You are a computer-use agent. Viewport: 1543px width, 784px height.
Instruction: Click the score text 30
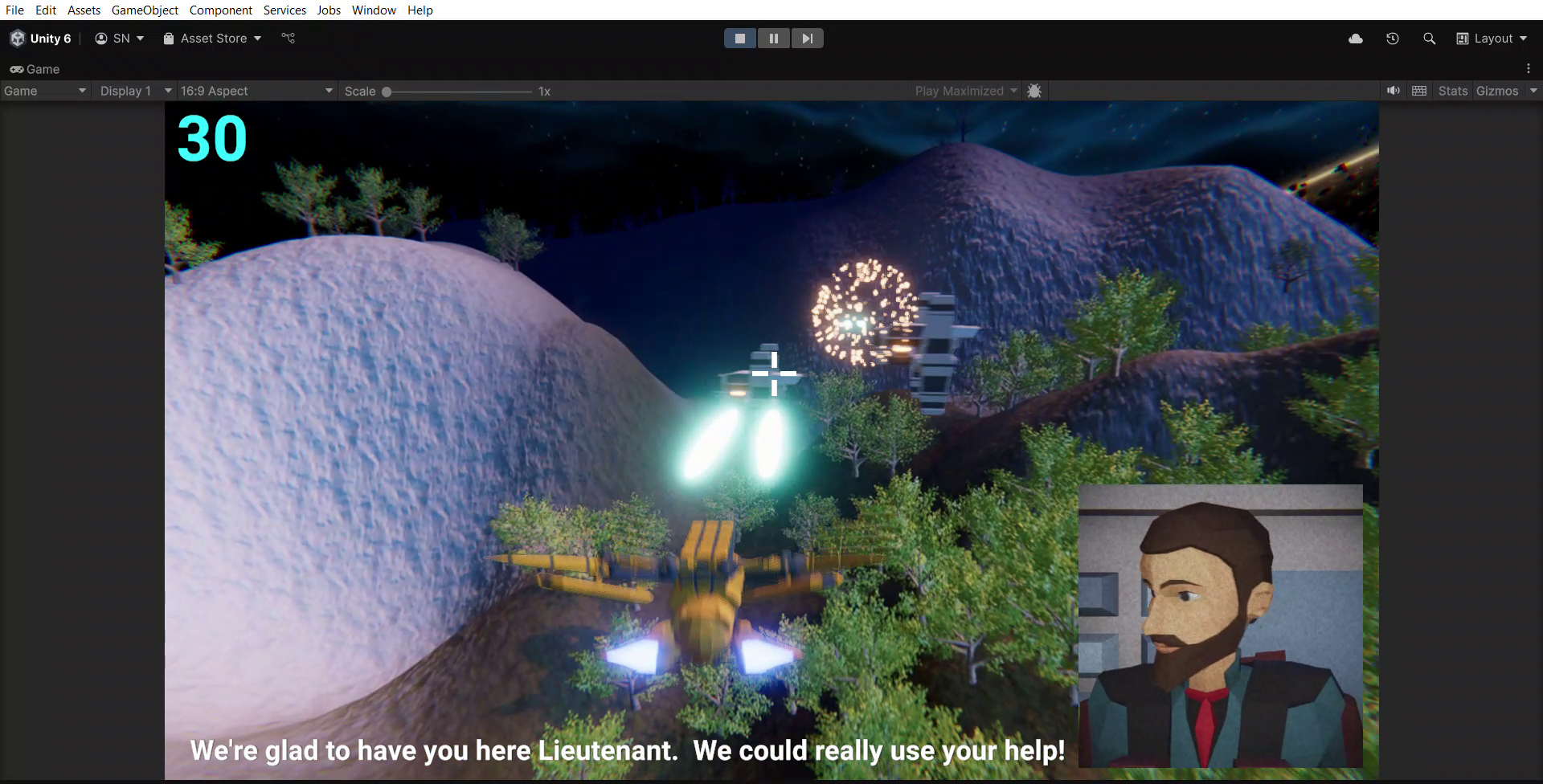212,139
